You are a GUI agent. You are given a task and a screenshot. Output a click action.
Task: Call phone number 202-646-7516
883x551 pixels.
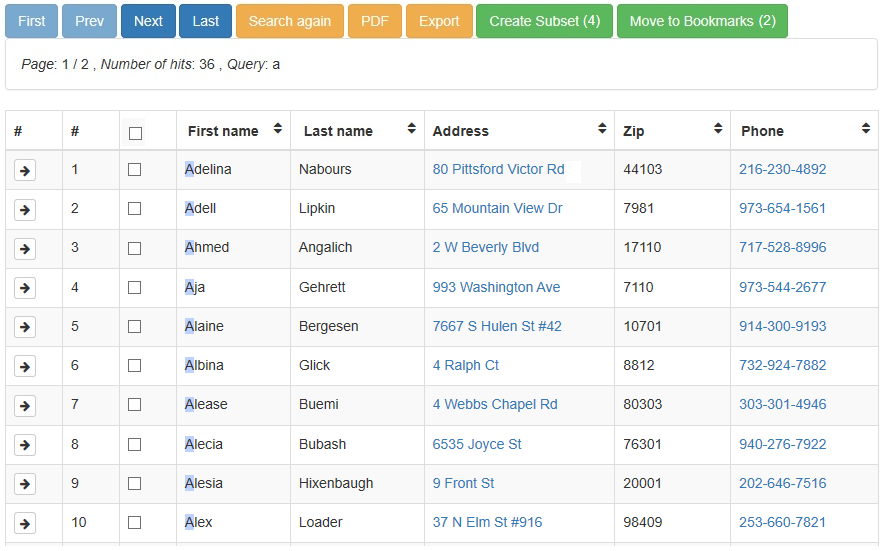(783, 483)
